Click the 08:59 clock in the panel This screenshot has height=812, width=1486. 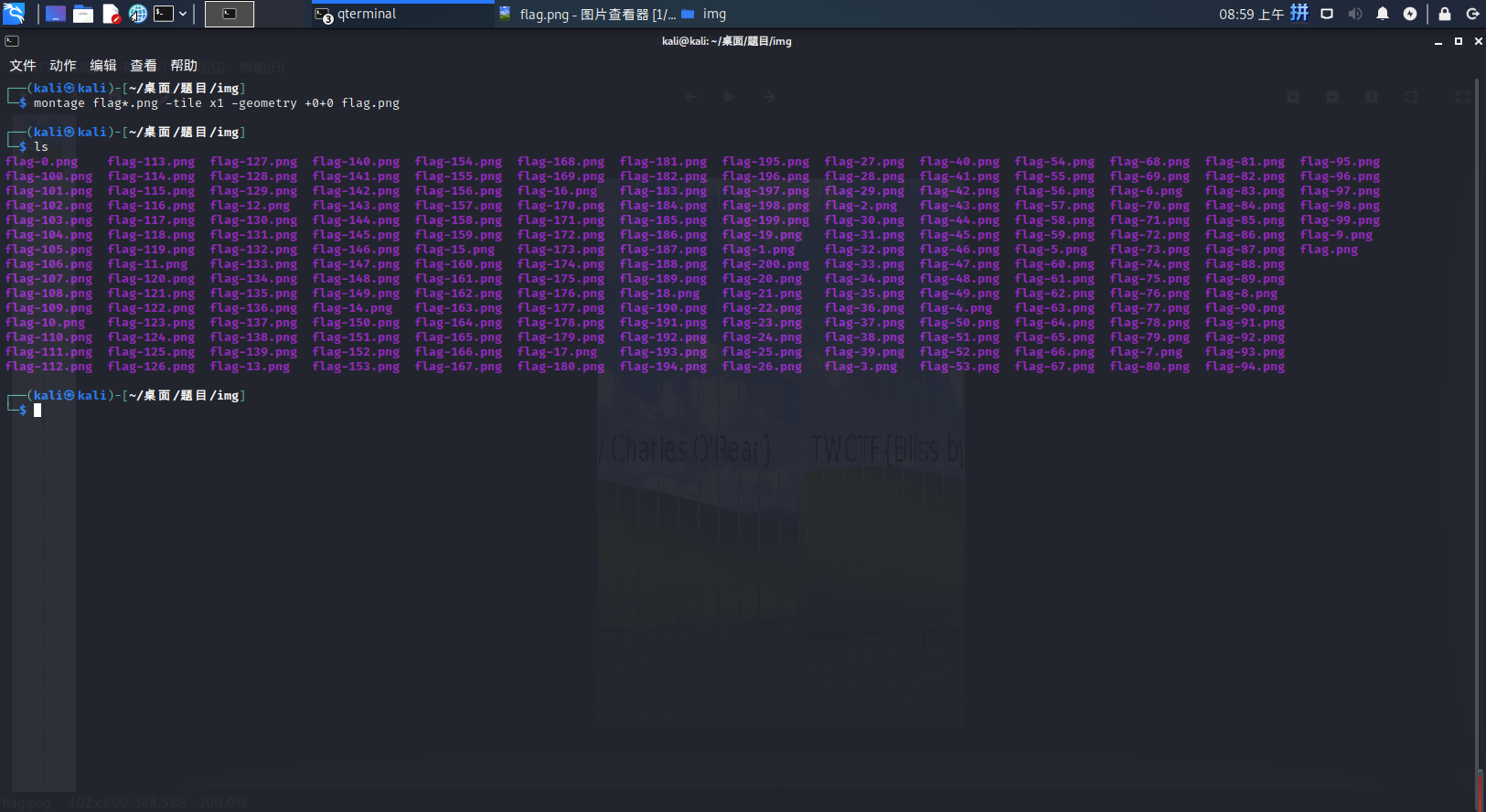(1251, 14)
